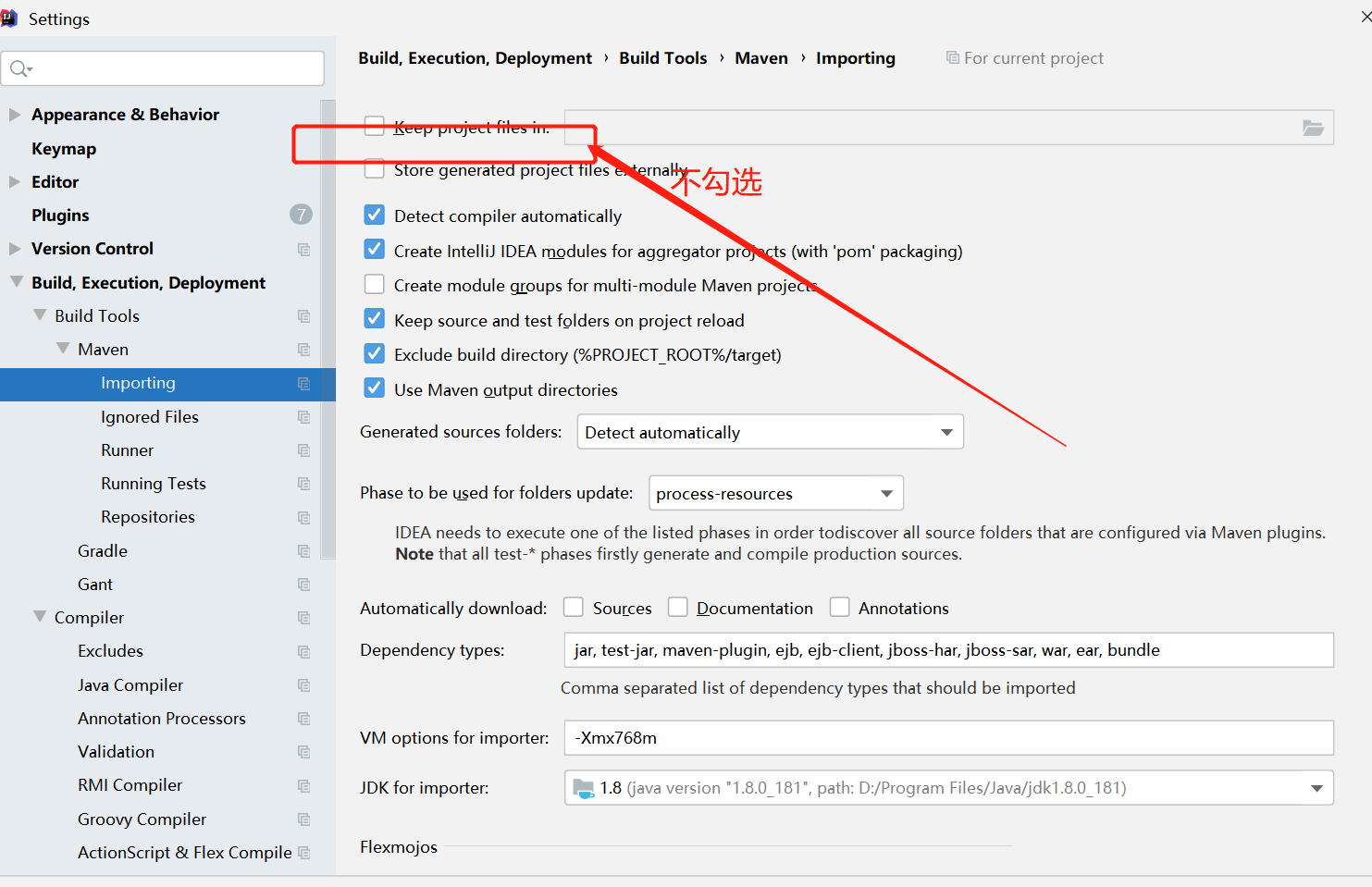The image size is (1372, 887).
Task: Enable automatic download of Documentation
Action: [x=678, y=607]
